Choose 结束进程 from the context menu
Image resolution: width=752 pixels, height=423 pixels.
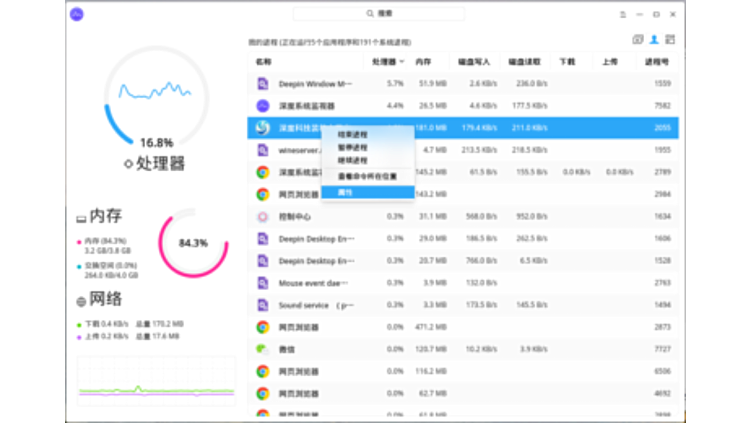coord(352,134)
